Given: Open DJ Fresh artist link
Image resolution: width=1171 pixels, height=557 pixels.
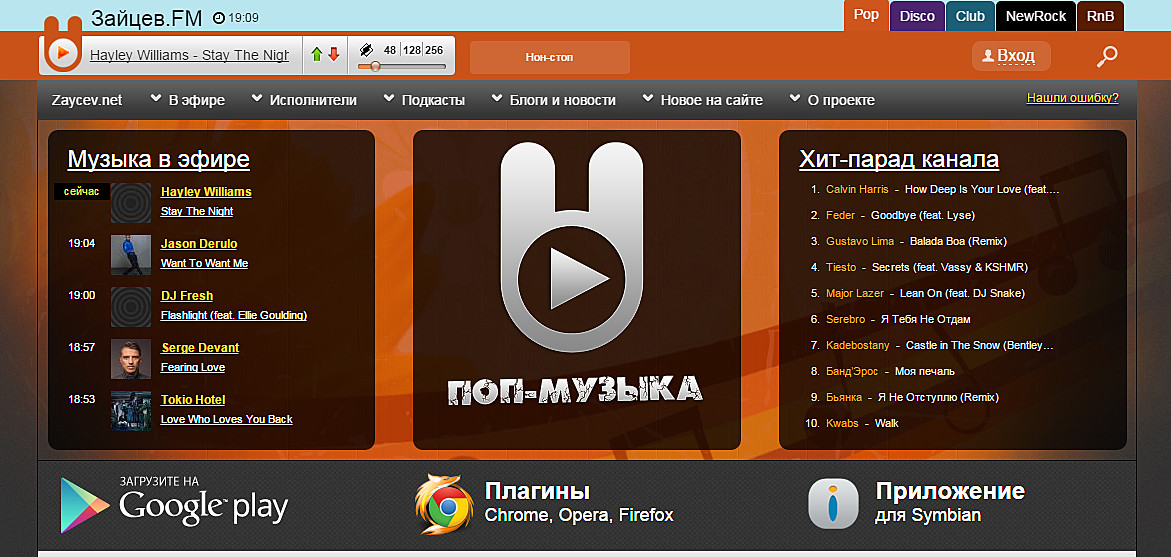Looking at the screenshot, I should pos(187,296).
